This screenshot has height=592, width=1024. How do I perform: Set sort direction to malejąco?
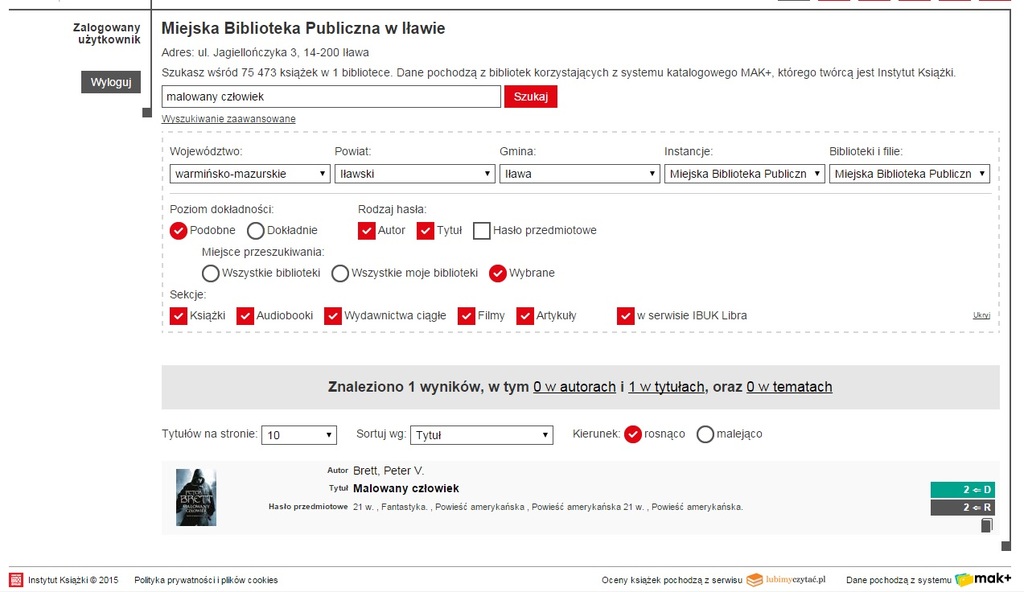(705, 435)
